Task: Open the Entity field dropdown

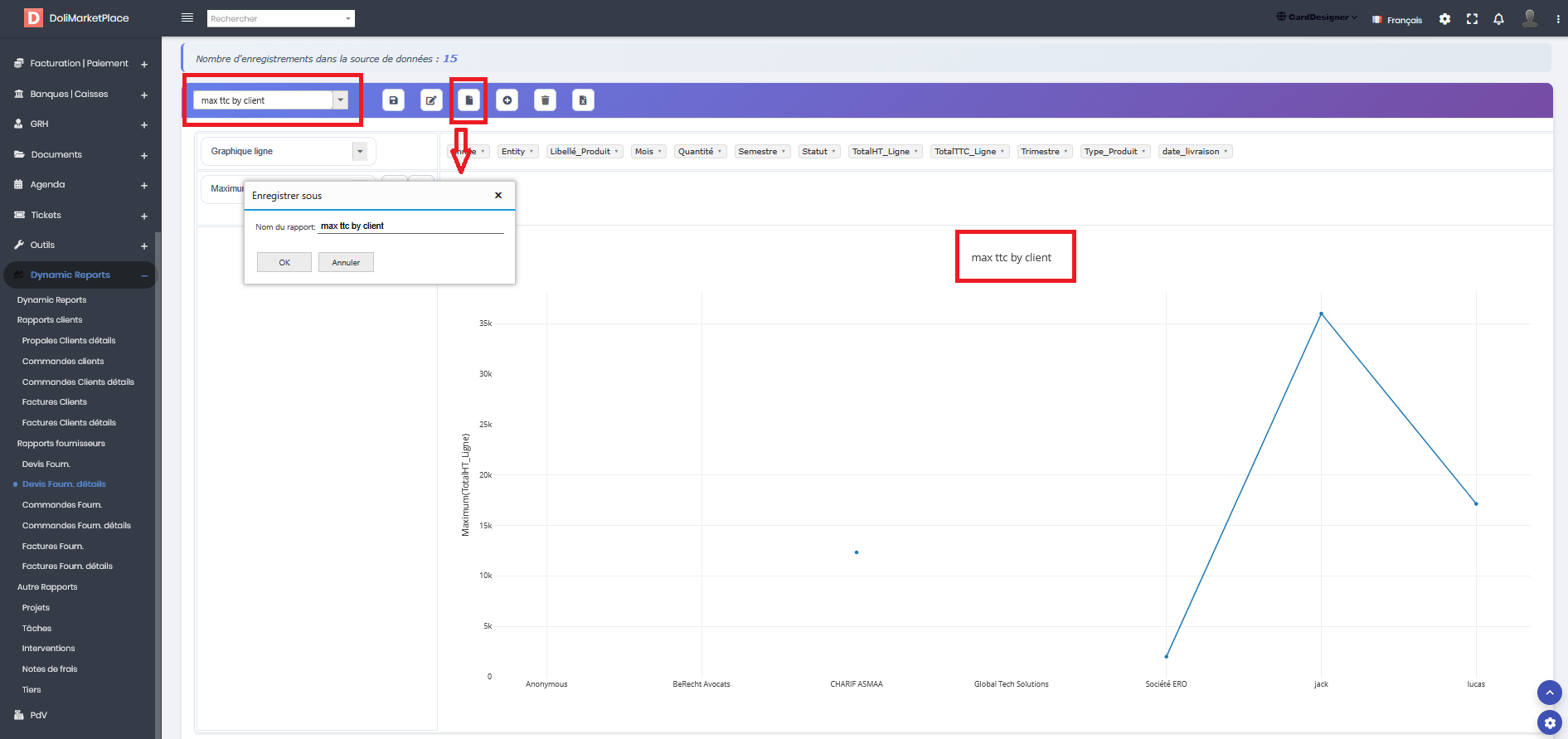Action: (x=517, y=151)
